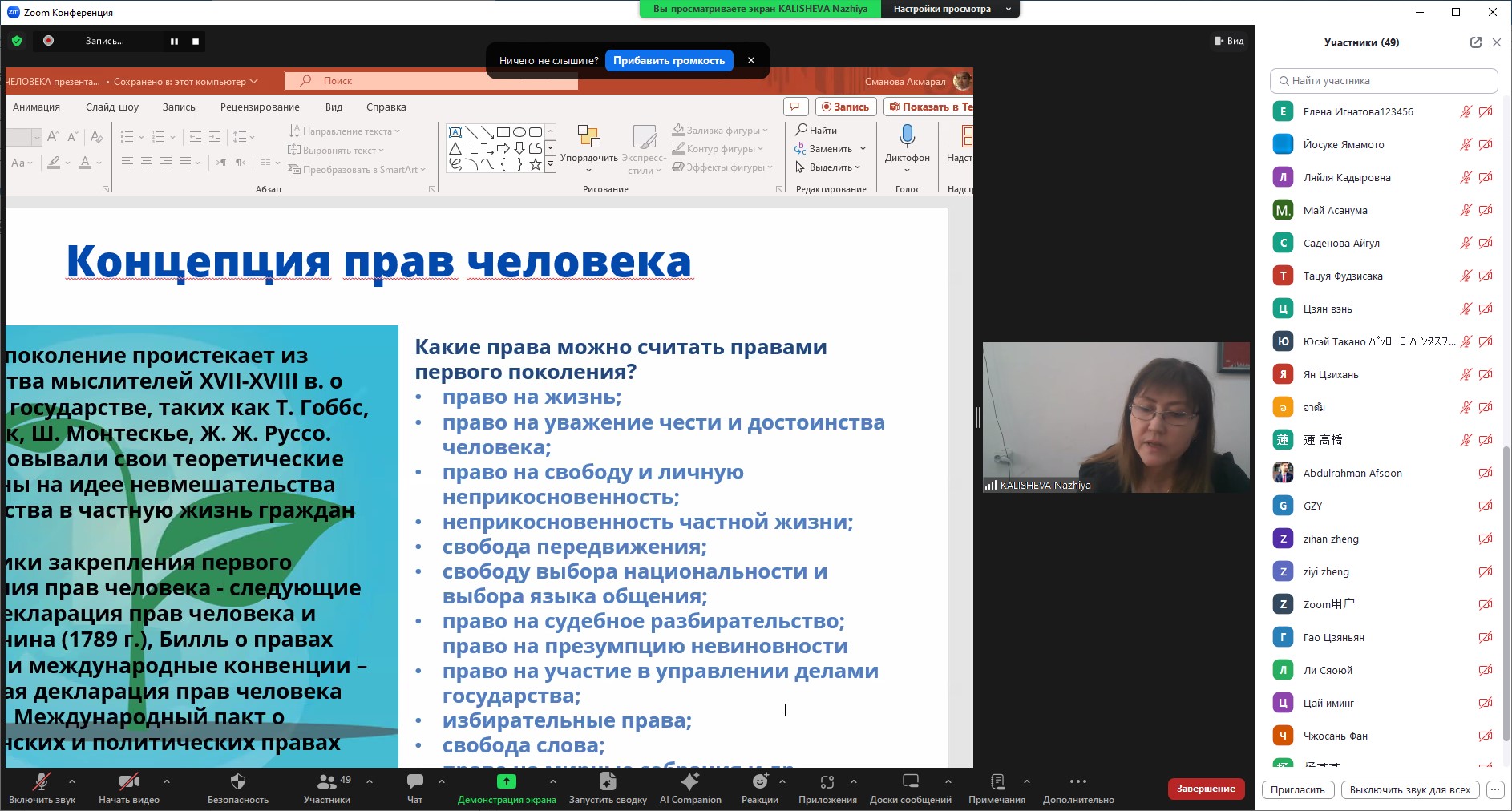Expand video options arrow next to camera

point(166,781)
